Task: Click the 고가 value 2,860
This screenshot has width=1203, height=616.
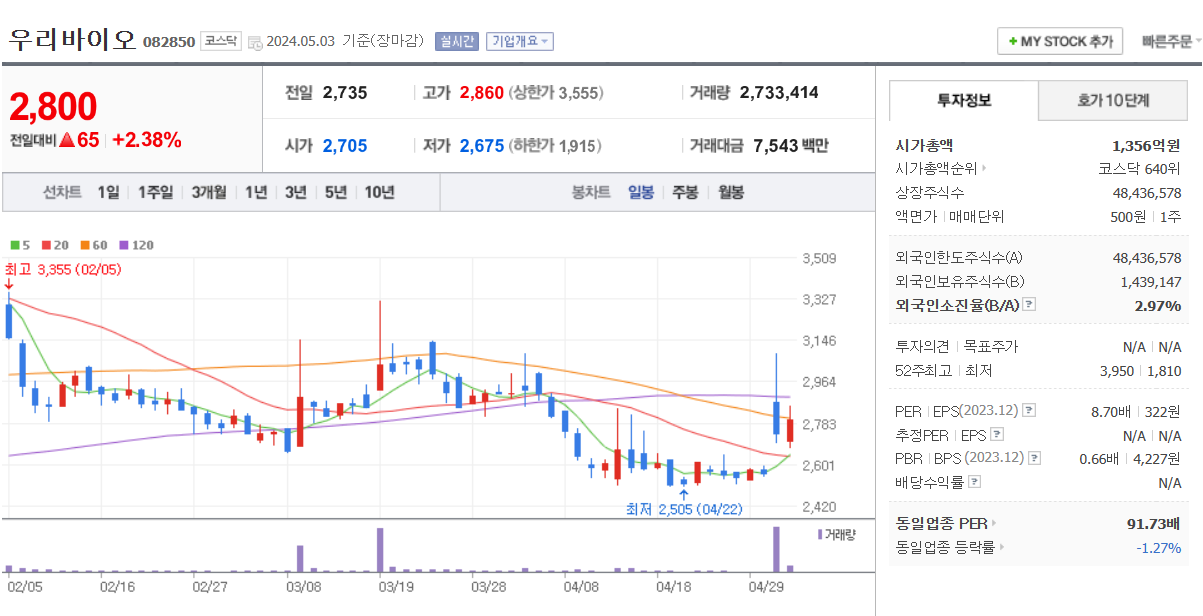Action: pyautogui.click(x=482, y=93)
